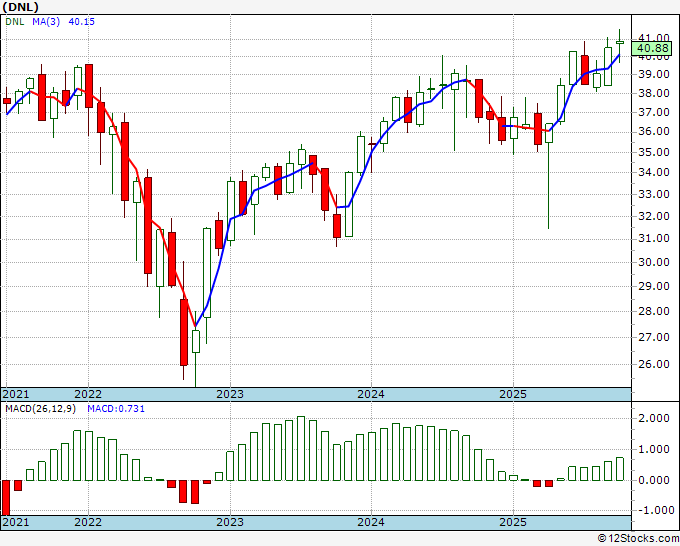Click the 27.00 price axis label

tap(654, 337)
